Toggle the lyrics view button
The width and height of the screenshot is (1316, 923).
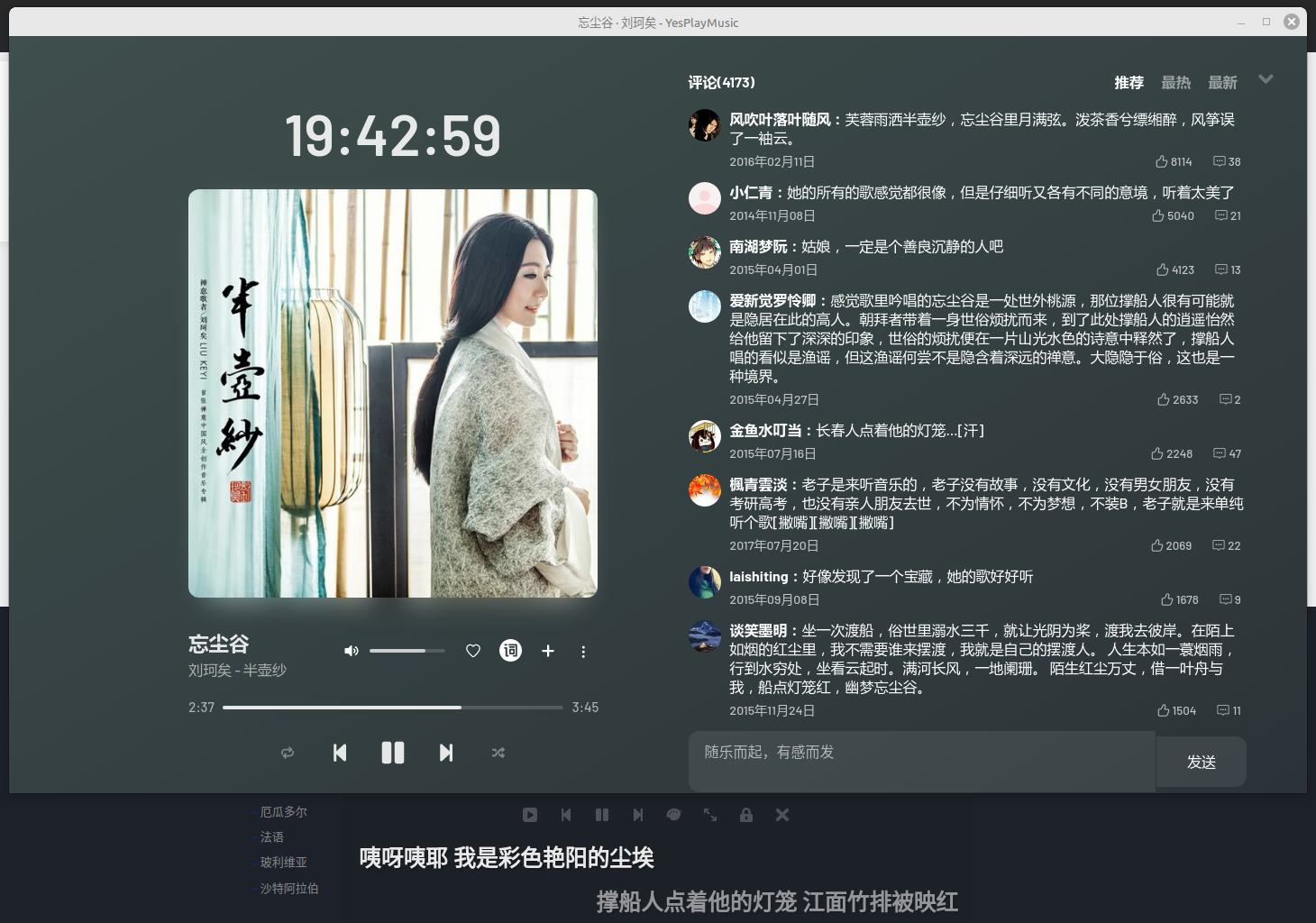point(510,651)
